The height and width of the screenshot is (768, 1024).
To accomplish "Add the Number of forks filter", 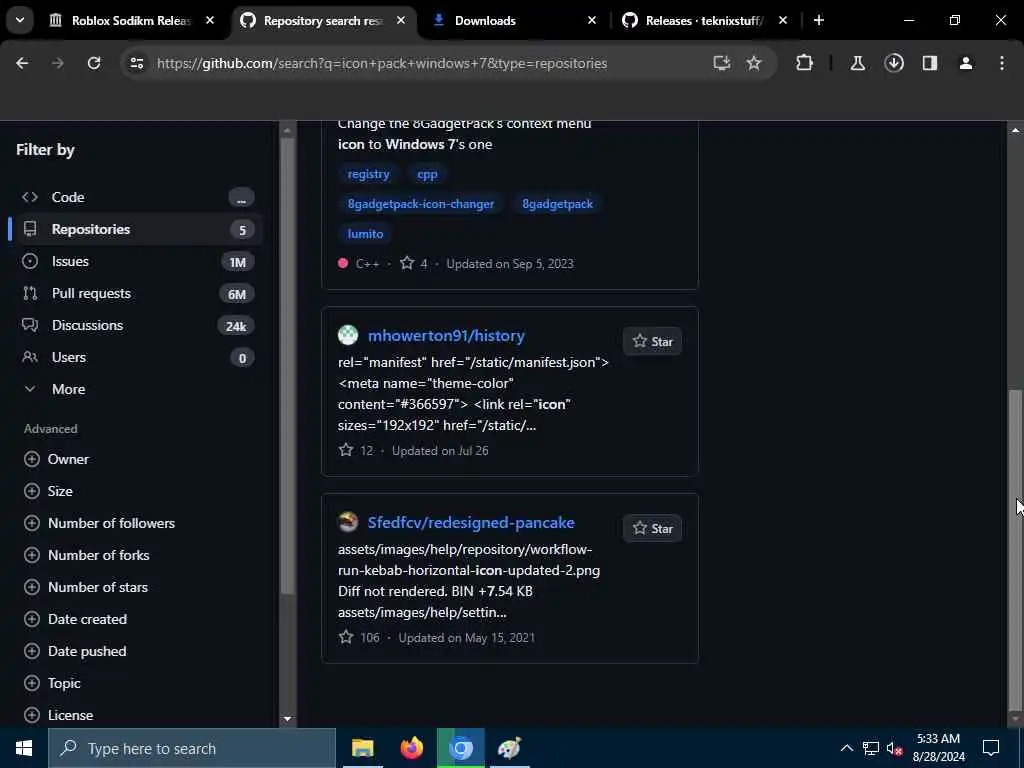I will 87,555.
